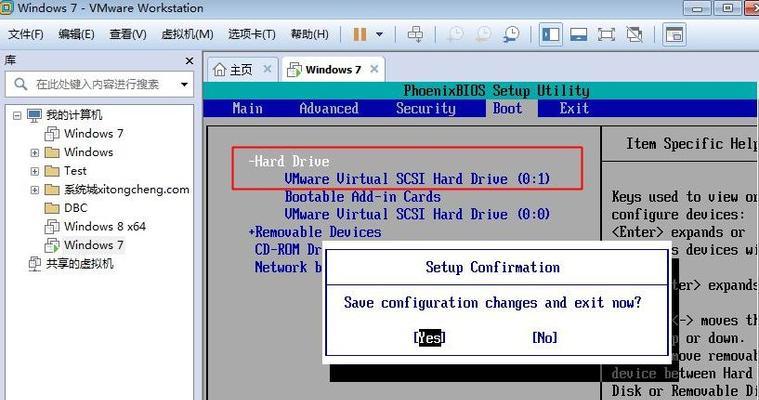759x400 pixels.
Task: Select 共享的虚拟机 in library
Action: [79, 263]
